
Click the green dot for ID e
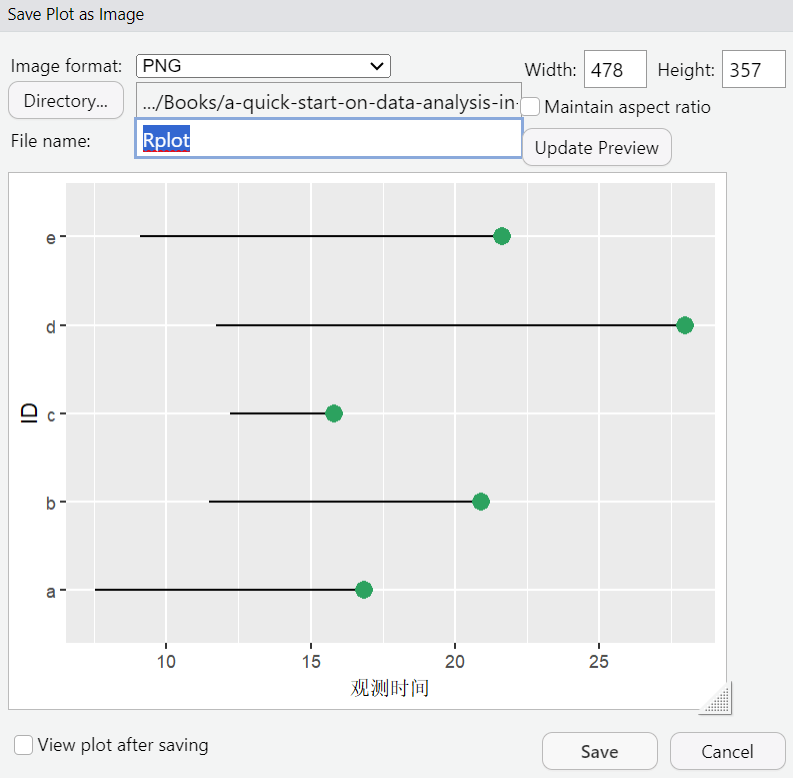coord(502,236)
